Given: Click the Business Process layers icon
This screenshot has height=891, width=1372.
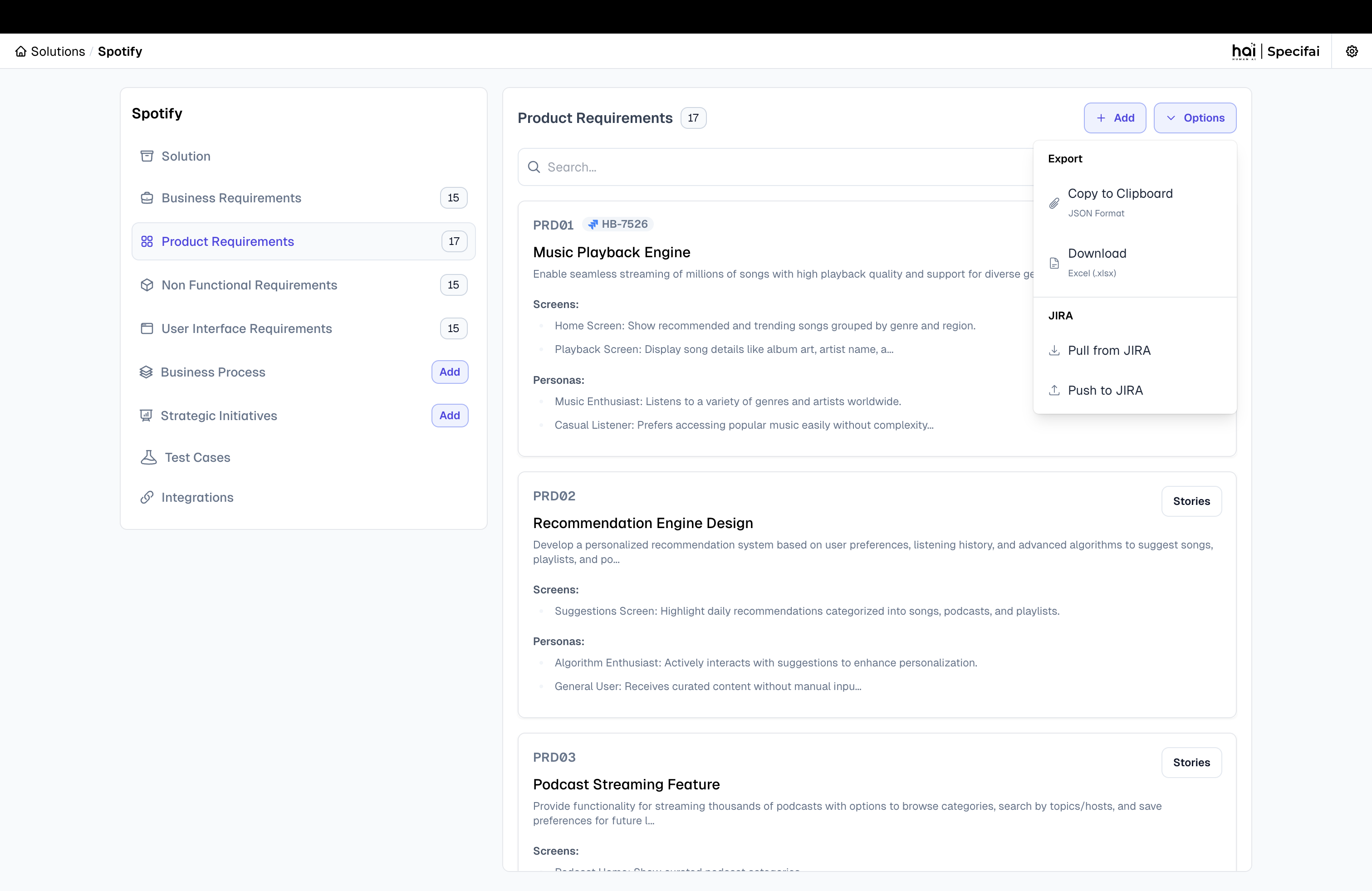Looking at the screenshot, I should pos(146,372).
